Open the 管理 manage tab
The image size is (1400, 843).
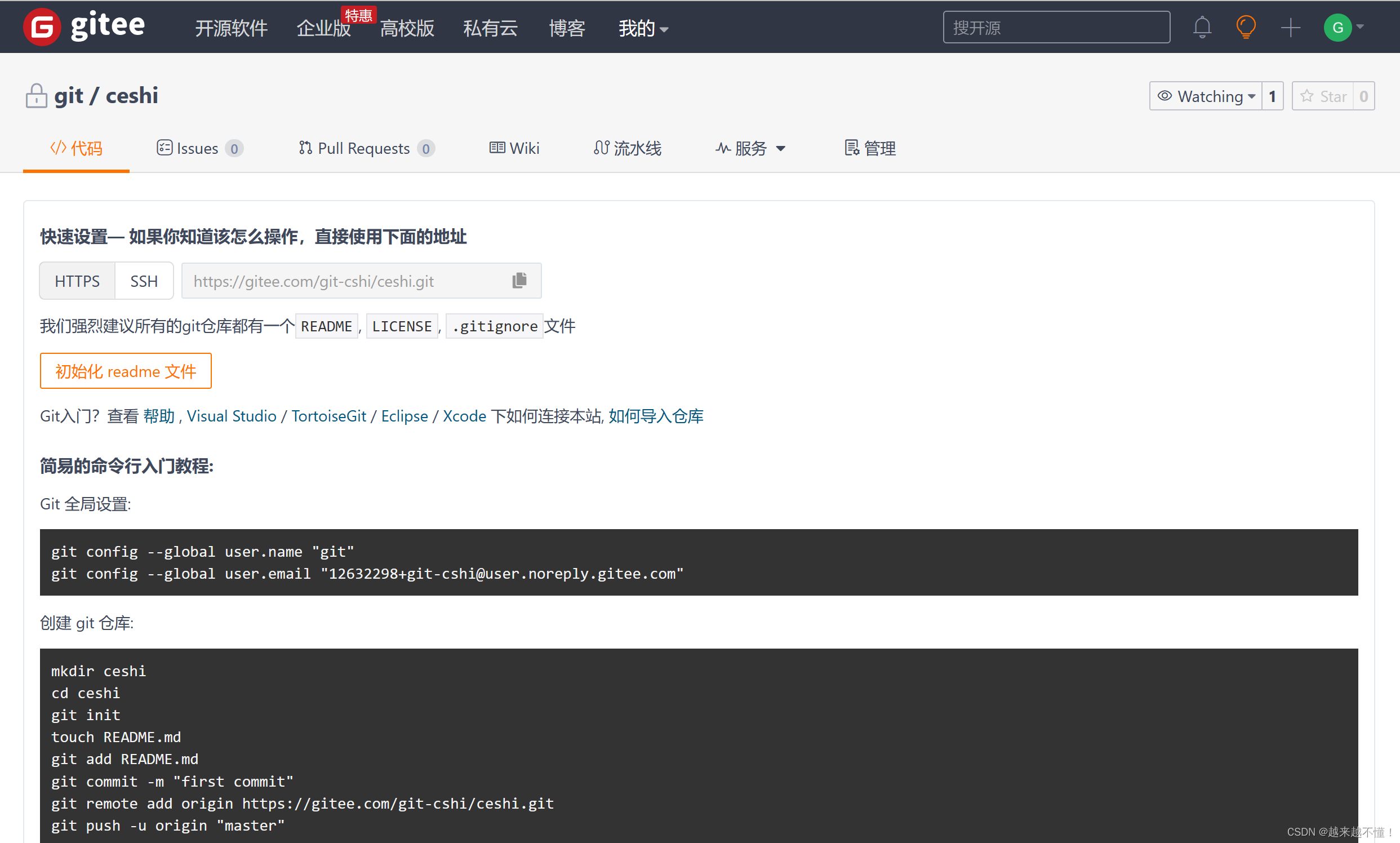click(870, 148)
